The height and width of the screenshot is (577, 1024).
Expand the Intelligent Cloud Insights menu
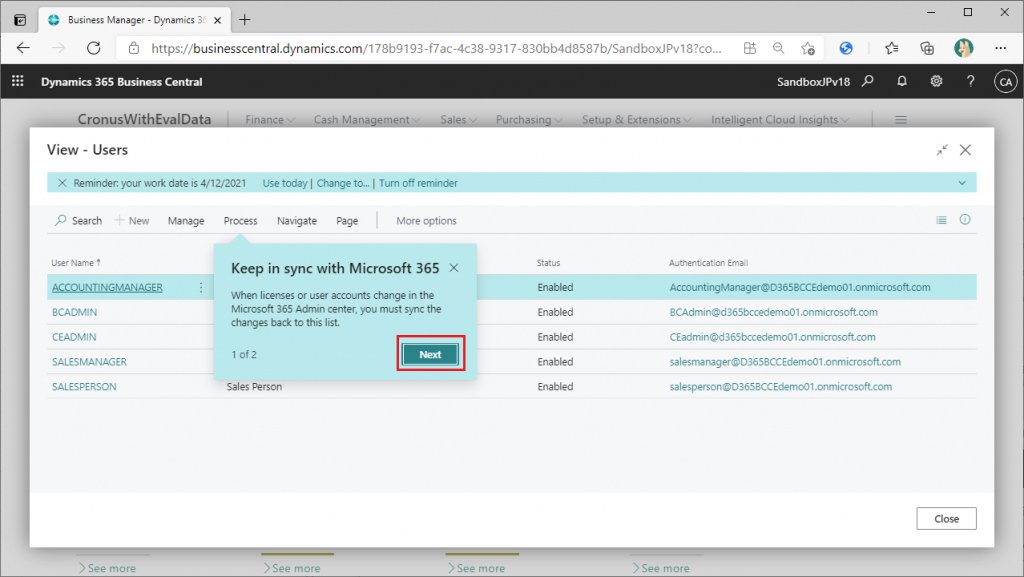pos(780,119)
